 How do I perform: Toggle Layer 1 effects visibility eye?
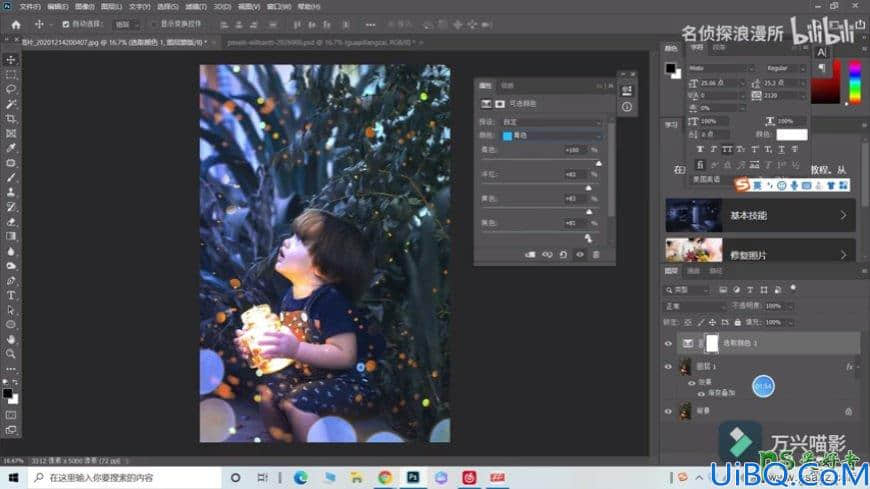691,382
